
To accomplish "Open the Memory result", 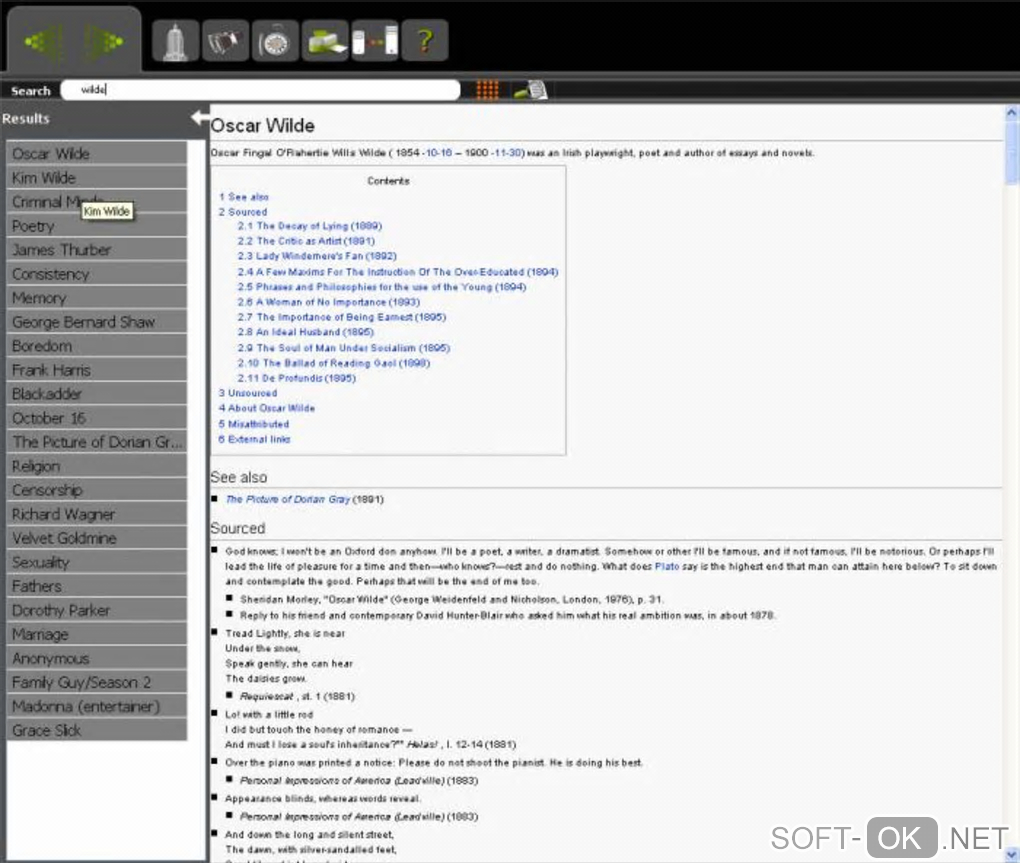I will click(x=96, y=298).
